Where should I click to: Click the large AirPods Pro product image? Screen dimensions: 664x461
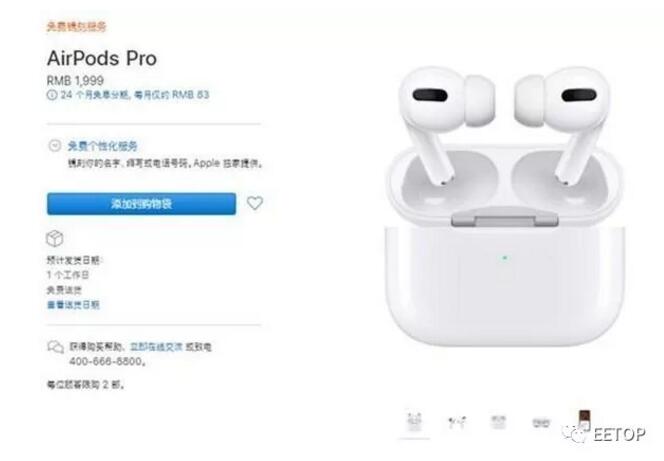coord(504,206)
